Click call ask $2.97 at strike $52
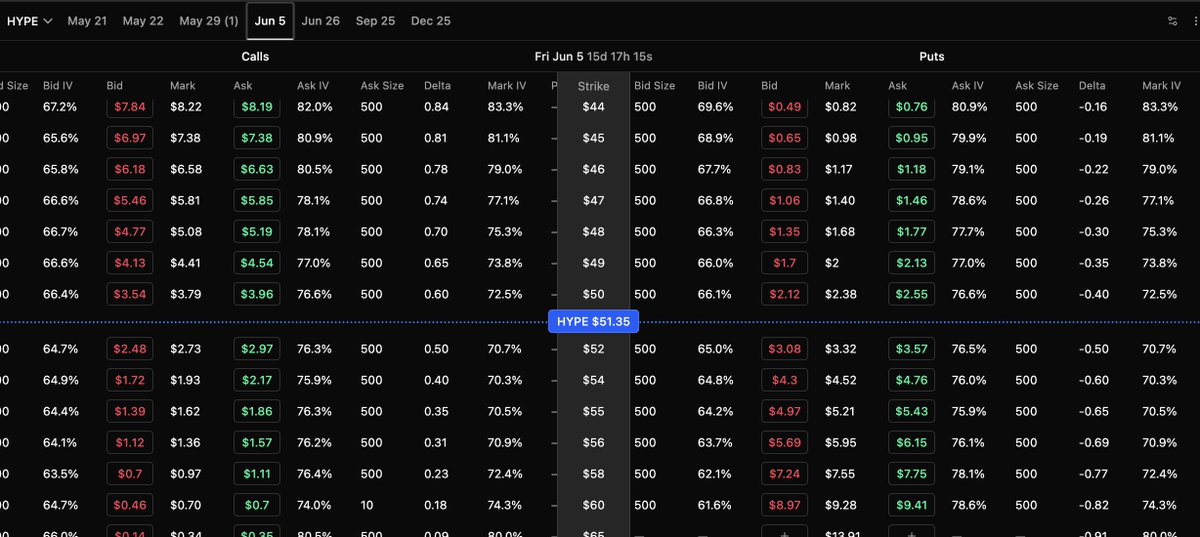1200x537 pixels. coord(257,348)
